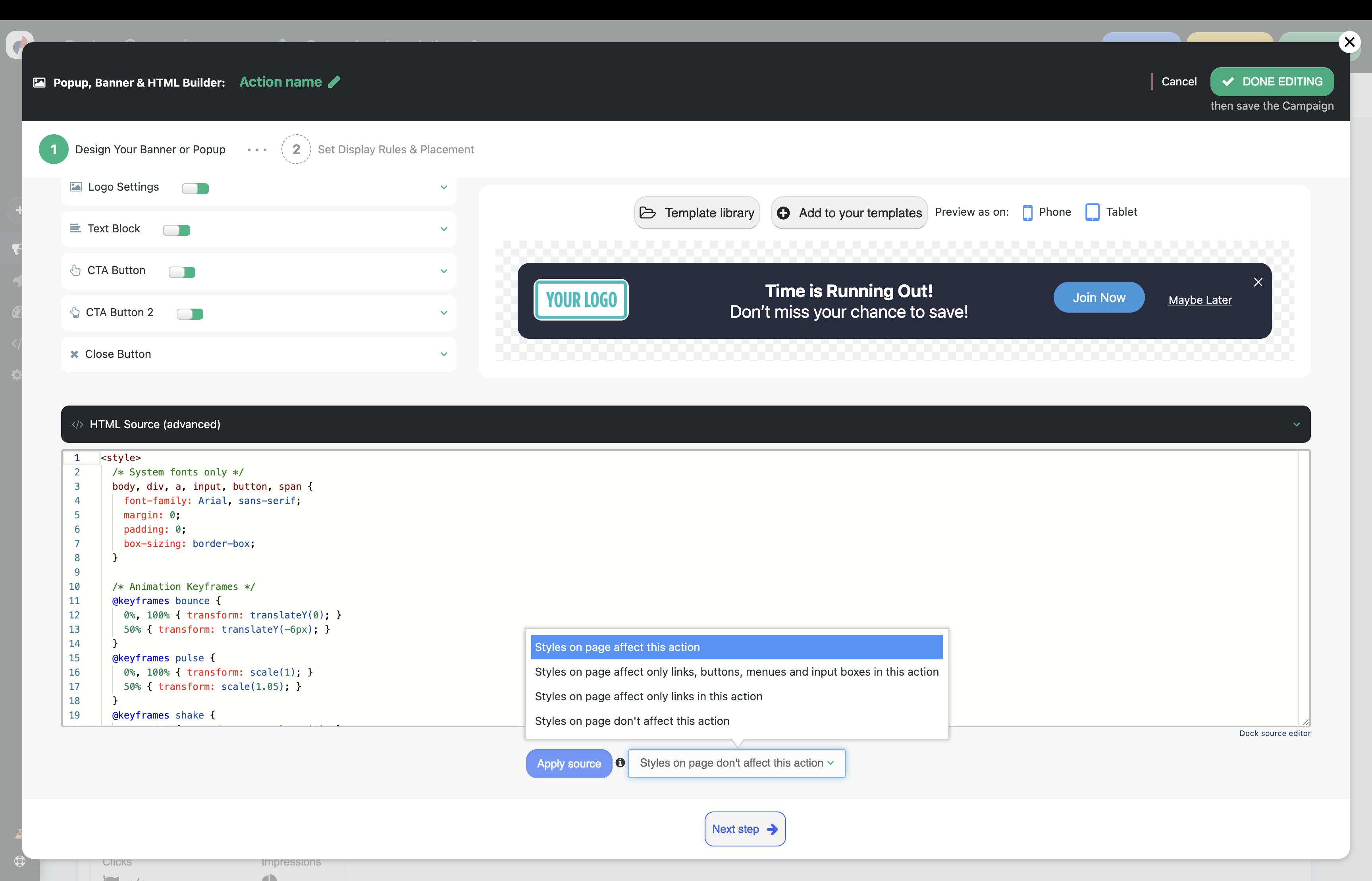This screenshot has height=881, width=1372.
Task: Click the CTA Button hand pointer icon
Action: (75, 270)
